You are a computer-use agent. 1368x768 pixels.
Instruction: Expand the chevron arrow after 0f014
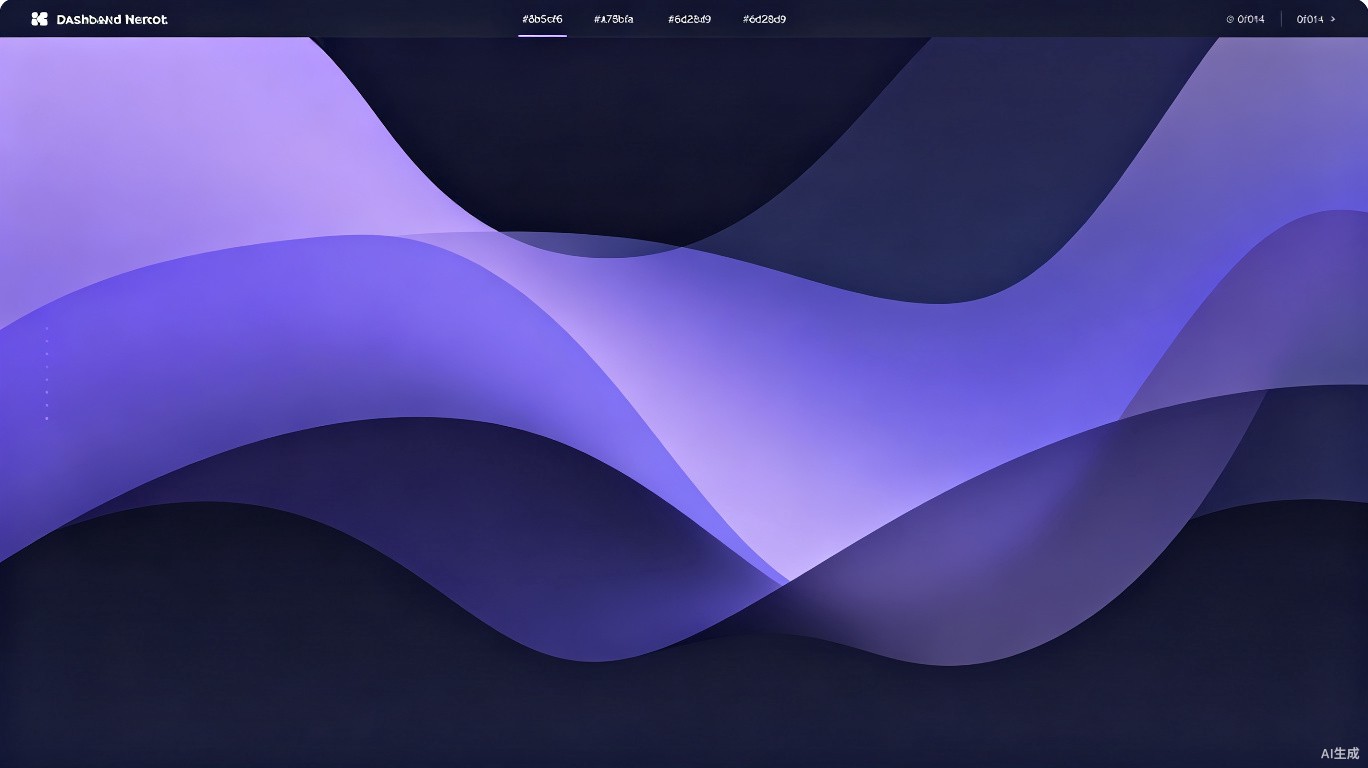(x=1333, y=19)
